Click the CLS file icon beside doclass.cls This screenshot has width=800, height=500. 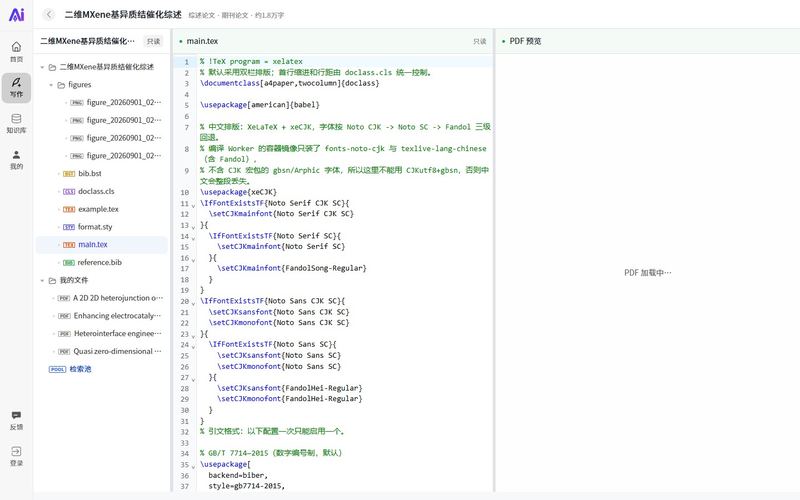click(x=69, y=191)
